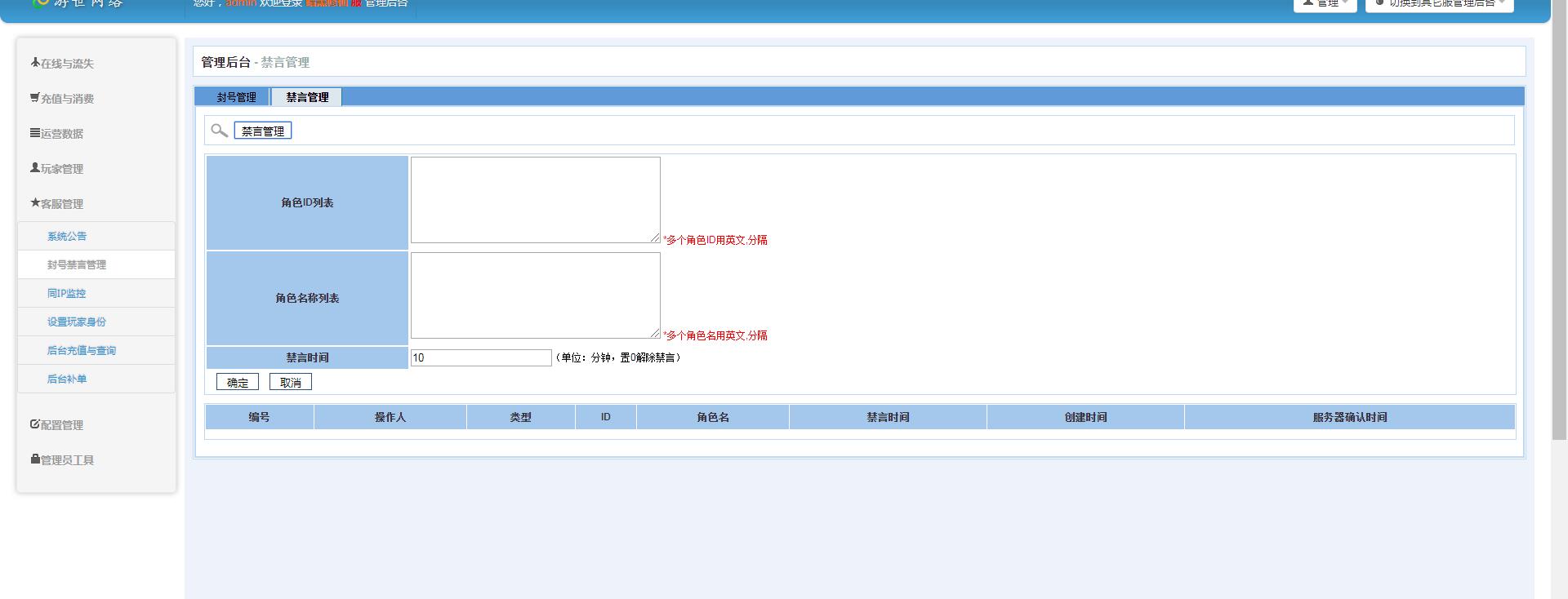1568x599 pixels.
Task: Click the lock icon beside 管理员工具
Action: tap(35, 459)
